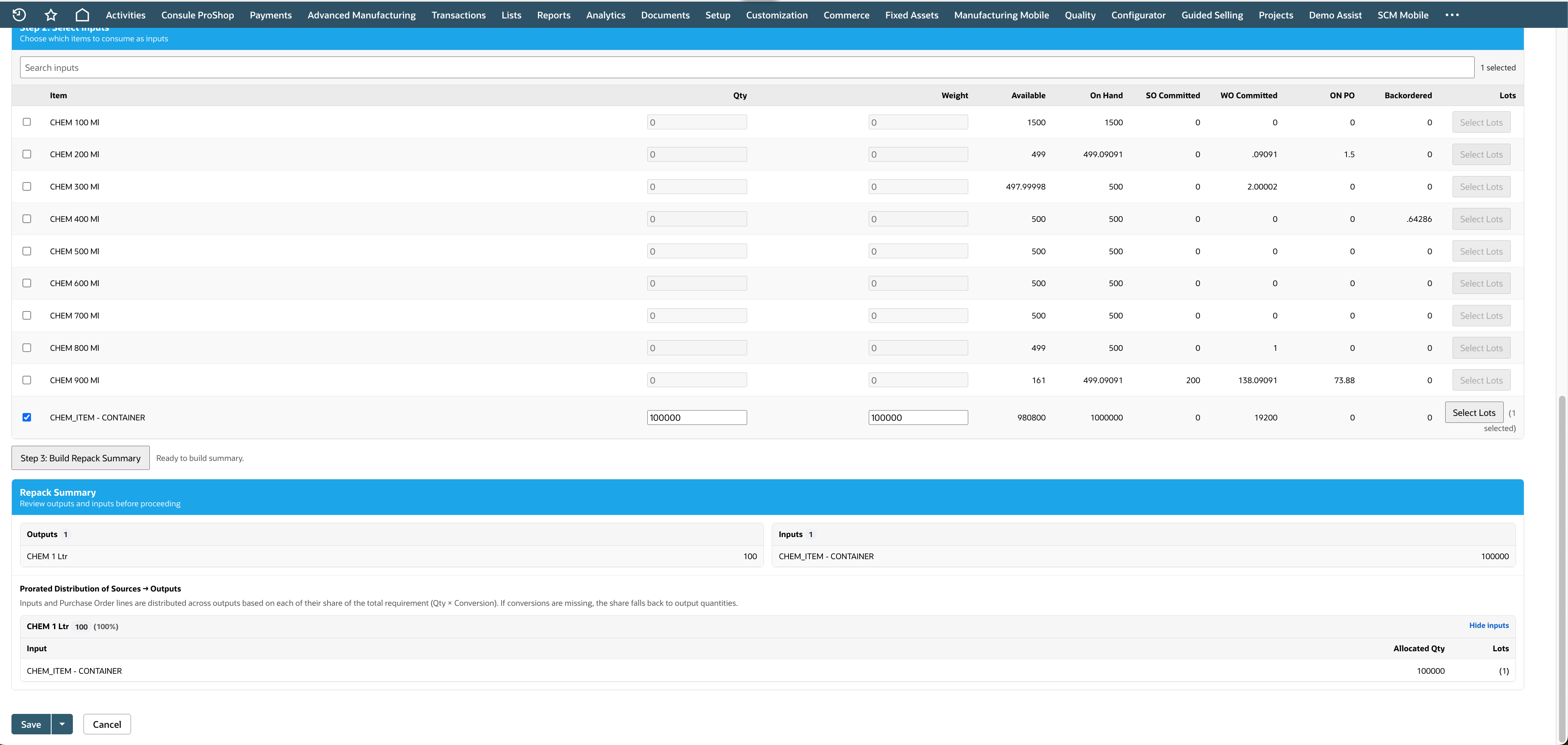Enable the CHEM 900 Ml checkbox
The width and height of the screenshot is (1568, 745).
[27, 380]
